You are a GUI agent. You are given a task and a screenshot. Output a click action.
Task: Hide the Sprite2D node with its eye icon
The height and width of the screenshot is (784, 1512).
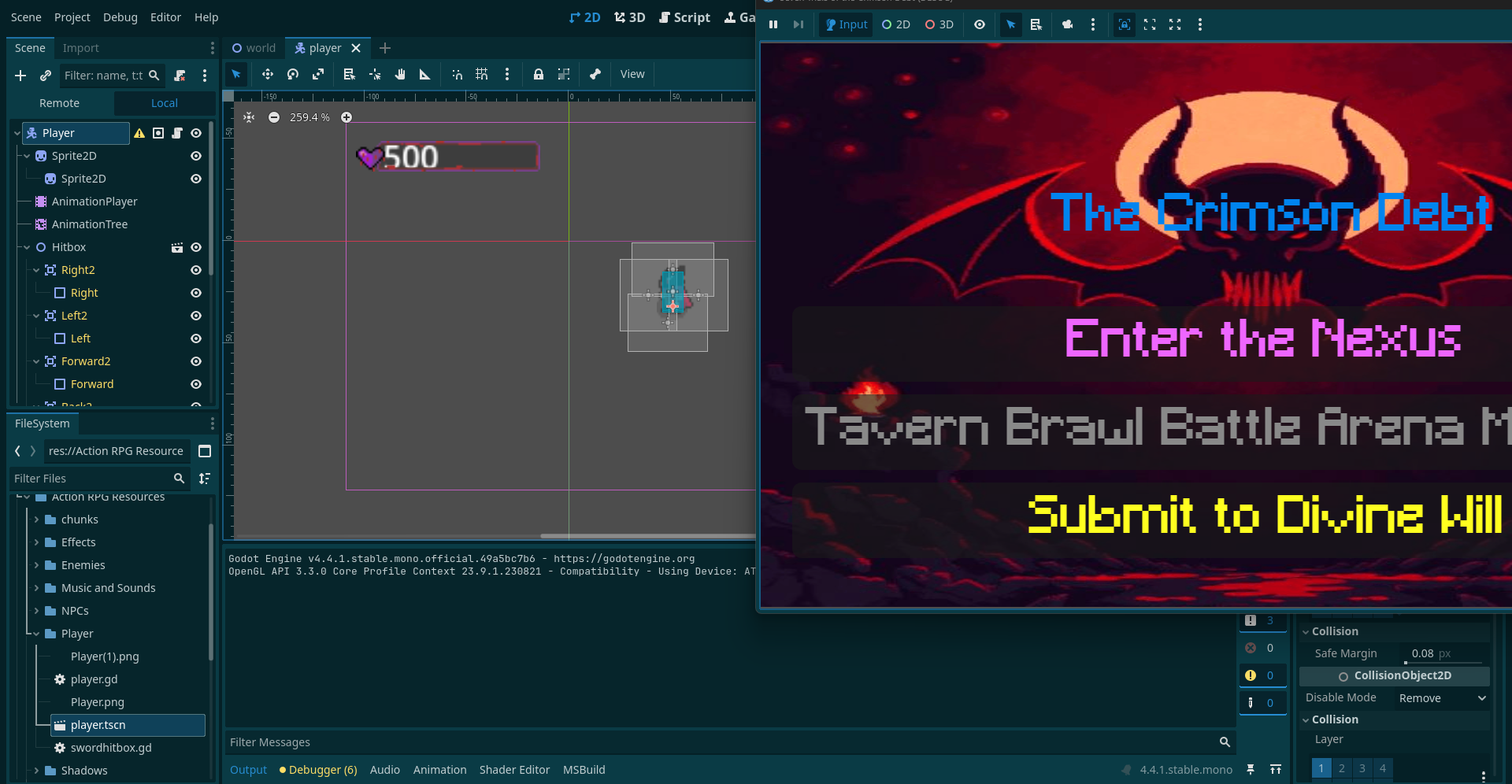click(x=196, y=156)
